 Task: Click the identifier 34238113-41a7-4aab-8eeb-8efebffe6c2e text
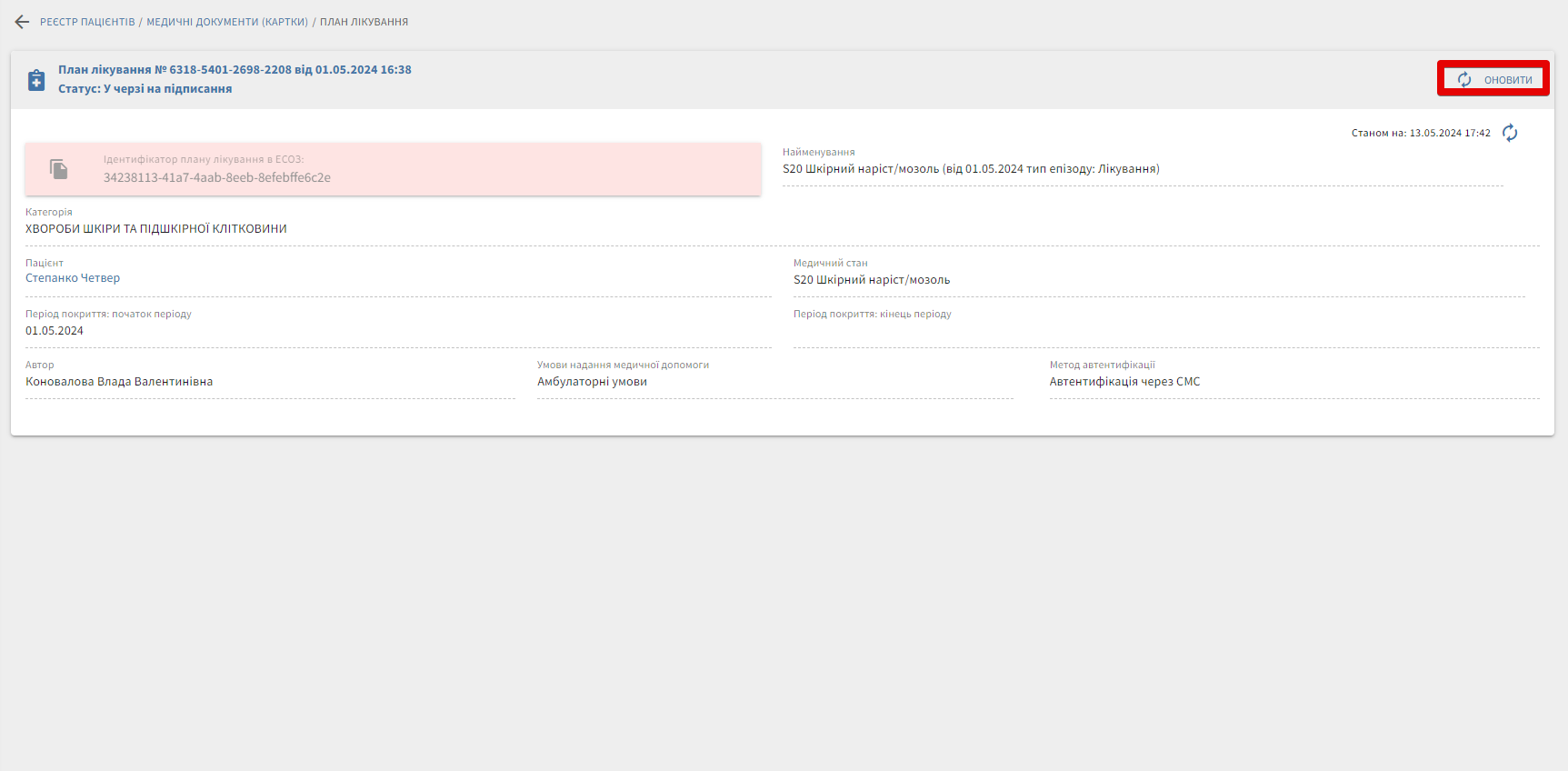click(x=217, y=178)
